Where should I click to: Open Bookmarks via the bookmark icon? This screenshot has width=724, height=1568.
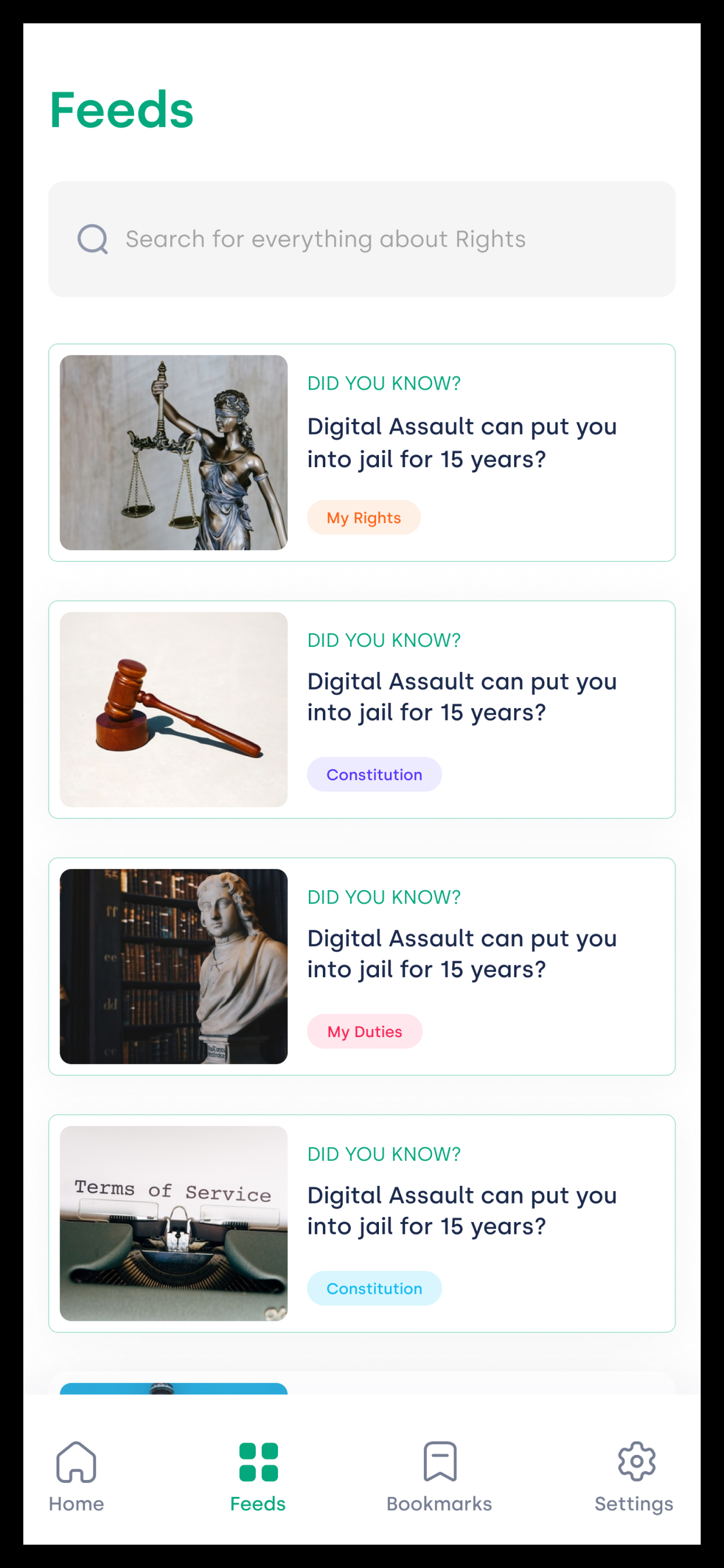(440, 1461)
